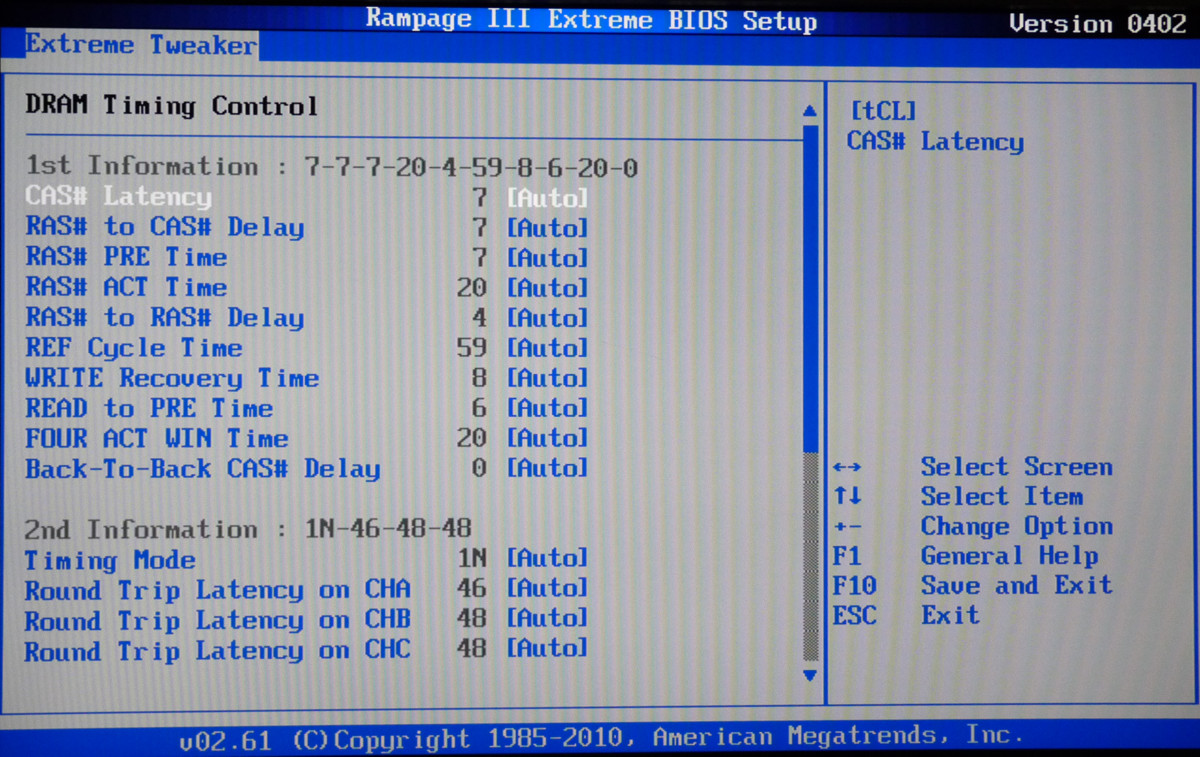
Task: Select the RAS# to RAS# Delay label
Action: click(x=165, y=318)
